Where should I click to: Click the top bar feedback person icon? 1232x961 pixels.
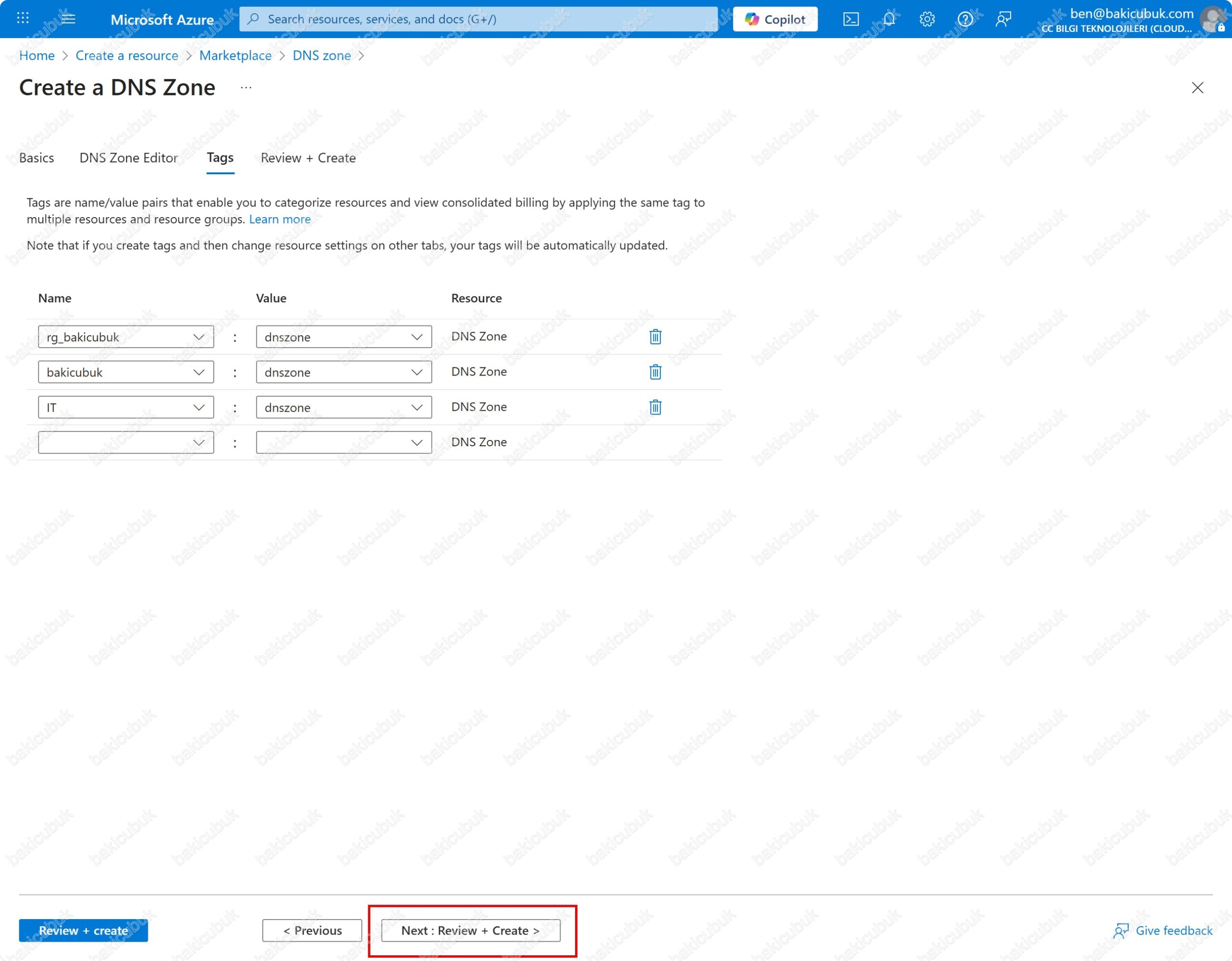click(x=1003, y=19)
